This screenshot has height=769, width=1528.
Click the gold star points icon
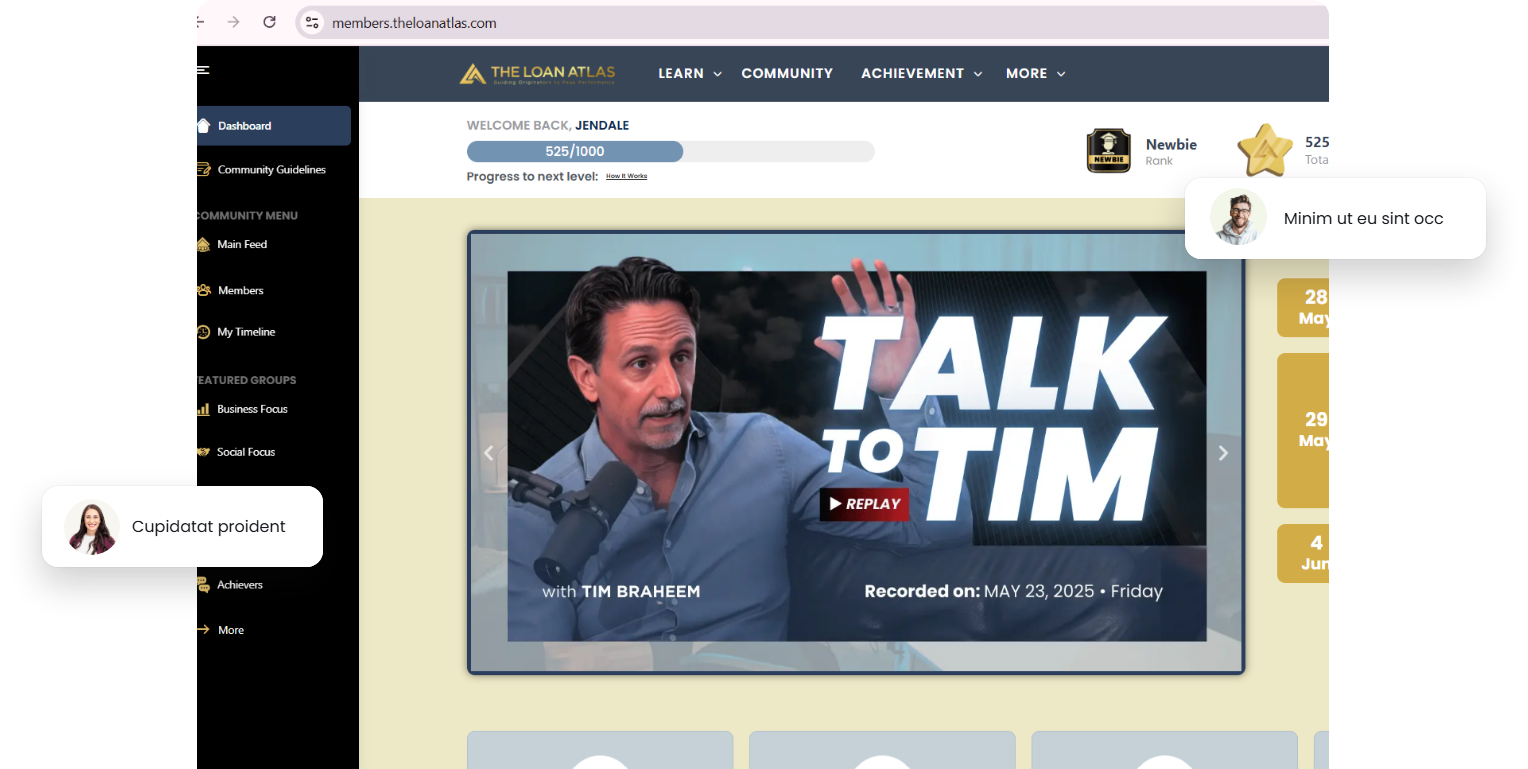tap(1265, 150)
